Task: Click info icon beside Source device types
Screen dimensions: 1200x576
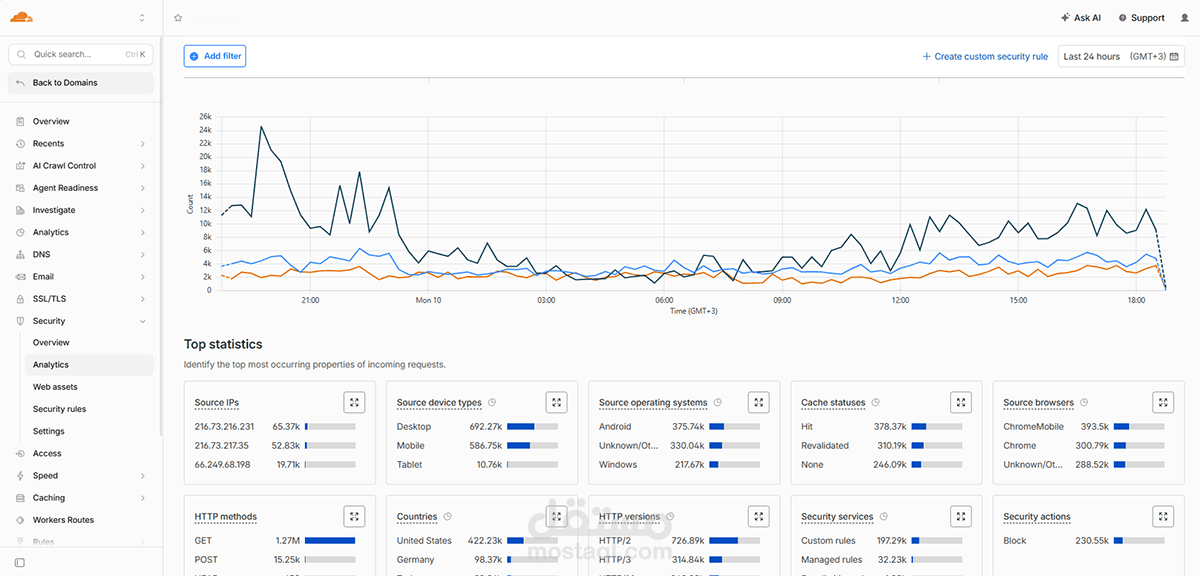Action: [x=492, y=403]
